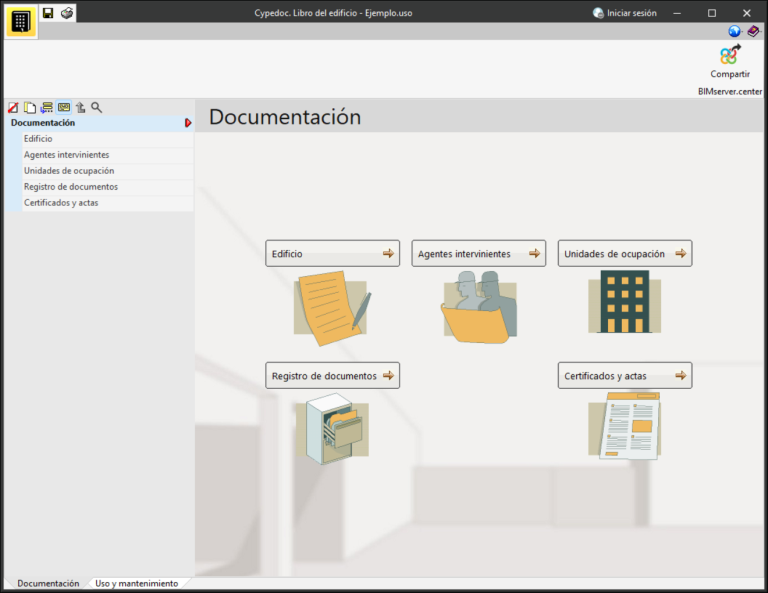Switch to the Documentación bottom tab

(x=48, y=583)
